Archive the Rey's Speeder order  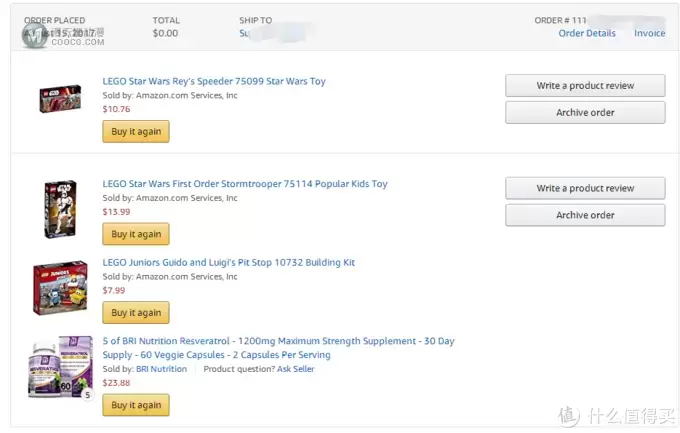585,112
